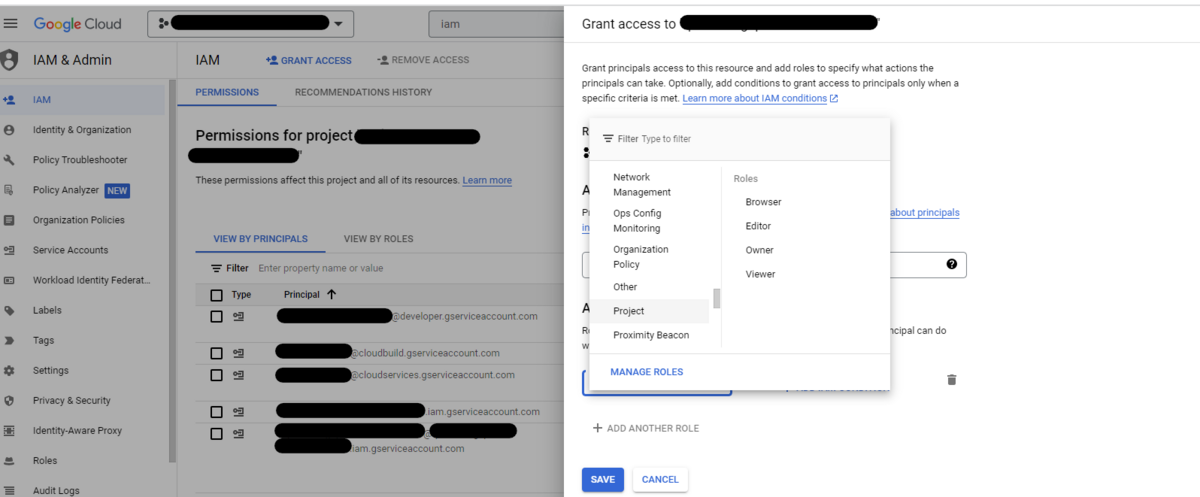This screenshot has height=497, width=1200.
Task: Click the filter icon in role picker
Action: tap(608, 139)
